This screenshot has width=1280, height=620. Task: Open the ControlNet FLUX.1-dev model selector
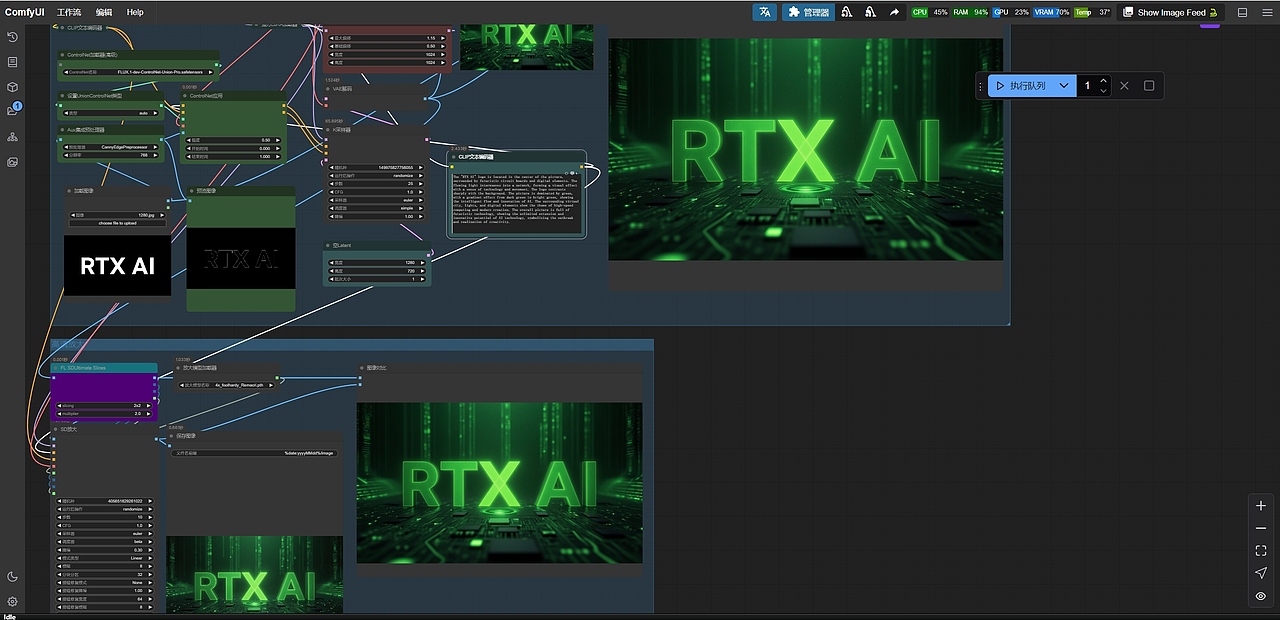(139, 73)
